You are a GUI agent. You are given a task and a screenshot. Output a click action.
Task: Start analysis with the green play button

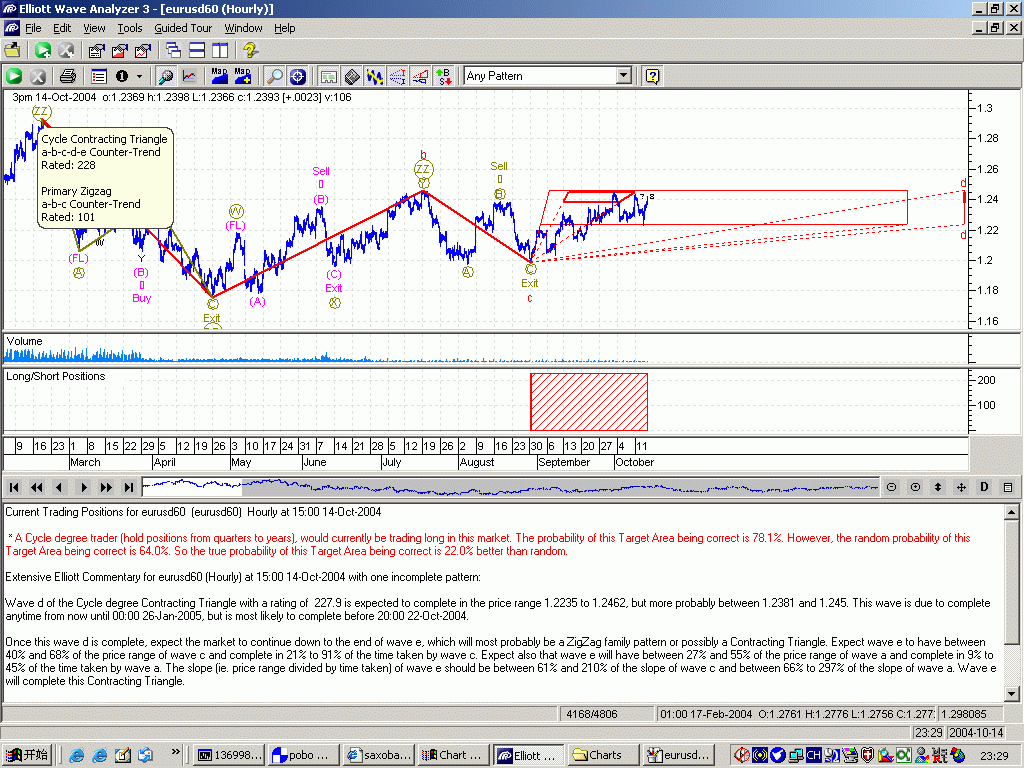tap(14, 76)
